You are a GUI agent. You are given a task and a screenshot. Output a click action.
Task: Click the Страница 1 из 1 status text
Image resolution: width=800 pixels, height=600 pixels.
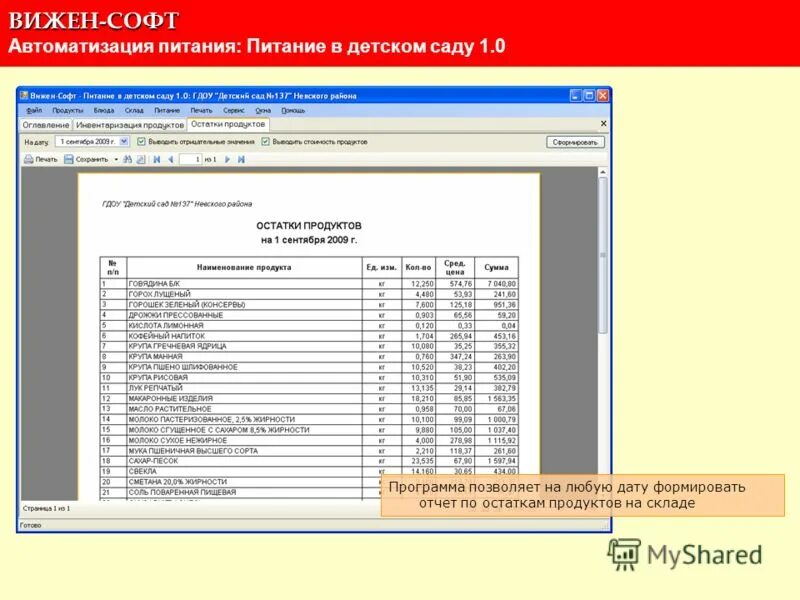46,509
